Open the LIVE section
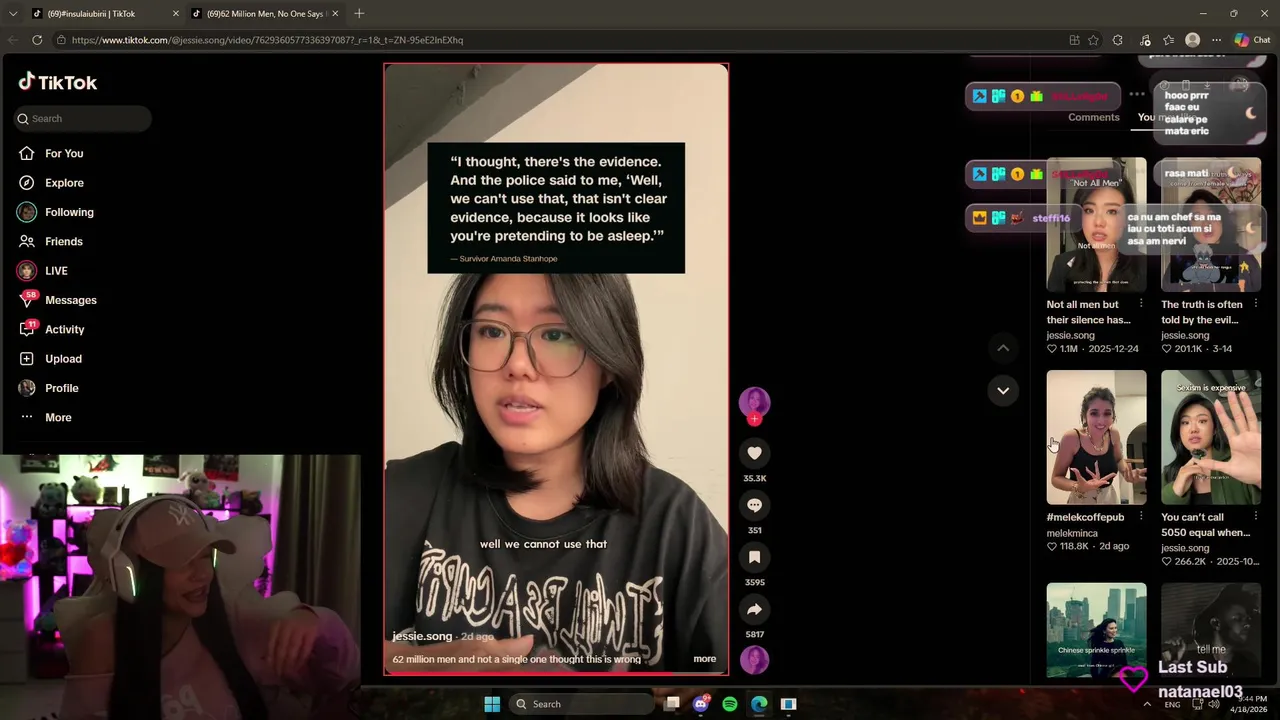The width and height of the screenshot is (1280, 720). click(x=55, y=271)
